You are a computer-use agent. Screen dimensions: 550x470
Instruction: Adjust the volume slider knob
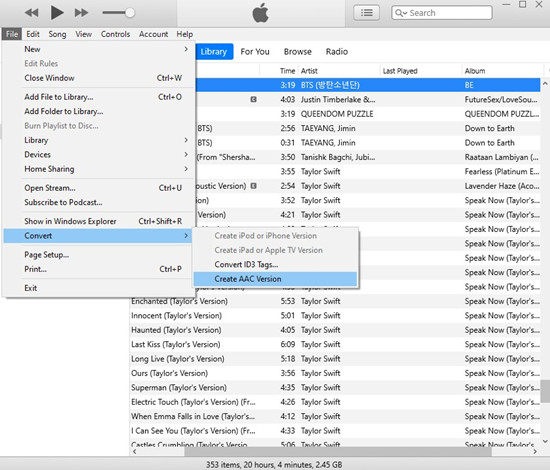tap(130, 13)
